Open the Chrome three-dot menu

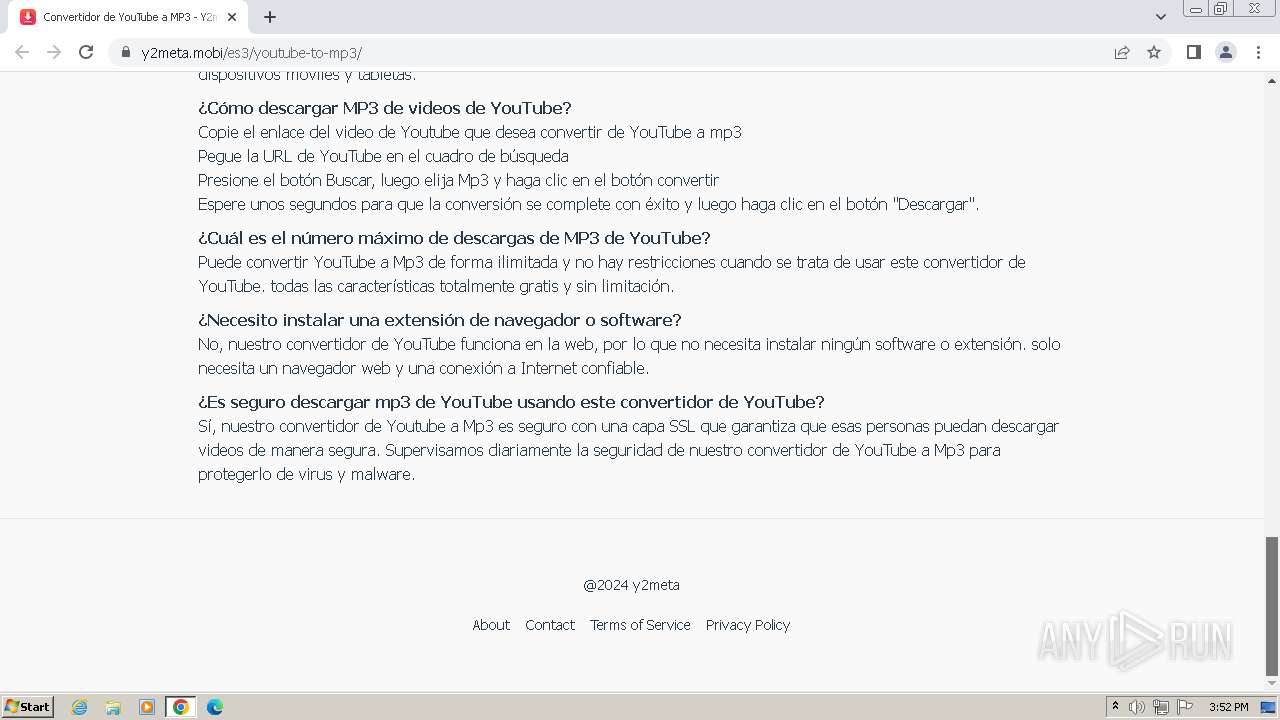point(1259,52)
